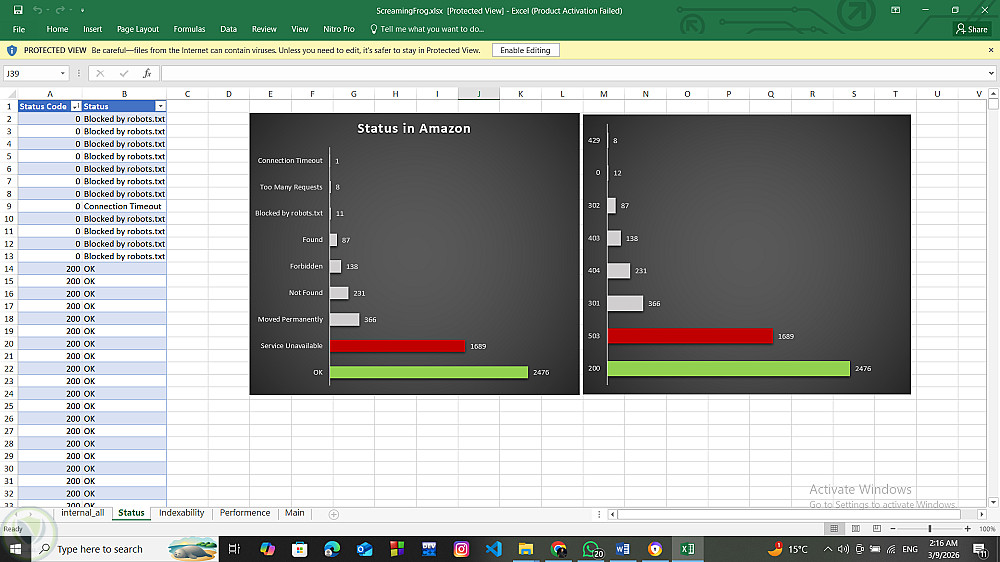
Task: Switch to Page Layout view icon
Action: (855, 529)
